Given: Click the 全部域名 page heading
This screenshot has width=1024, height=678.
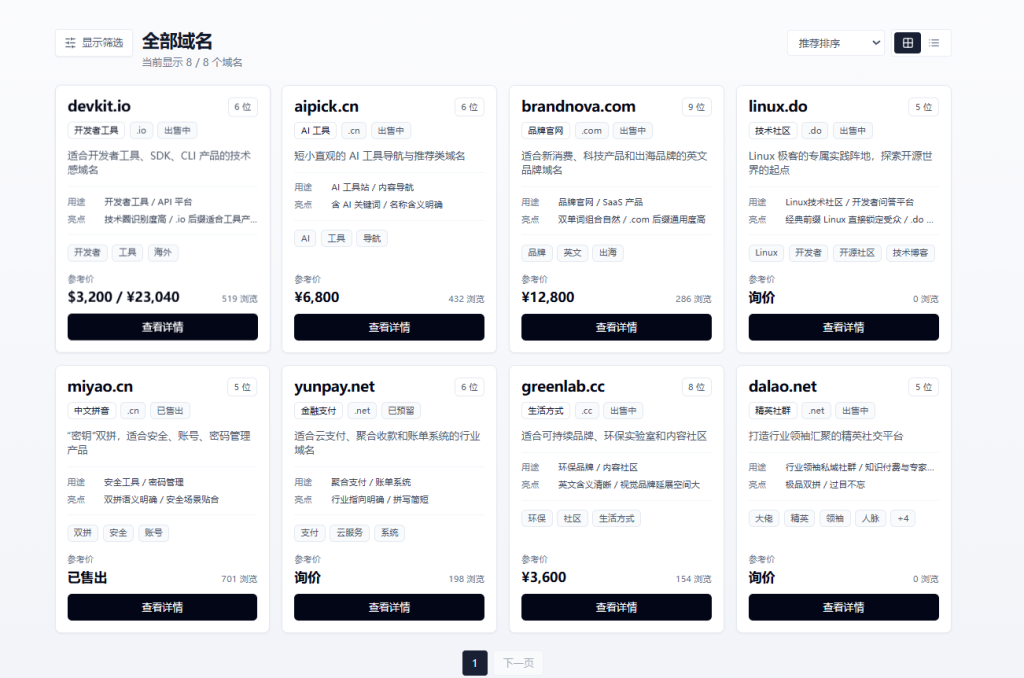Looking at the screenshot, I should coord(177,41).
